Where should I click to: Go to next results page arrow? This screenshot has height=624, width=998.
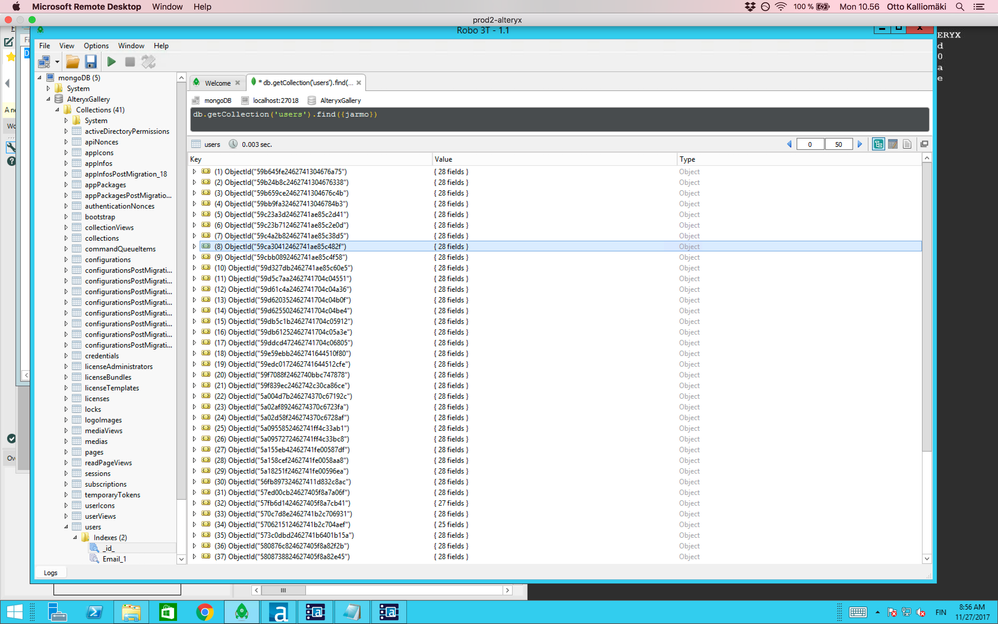click(859, 145)
